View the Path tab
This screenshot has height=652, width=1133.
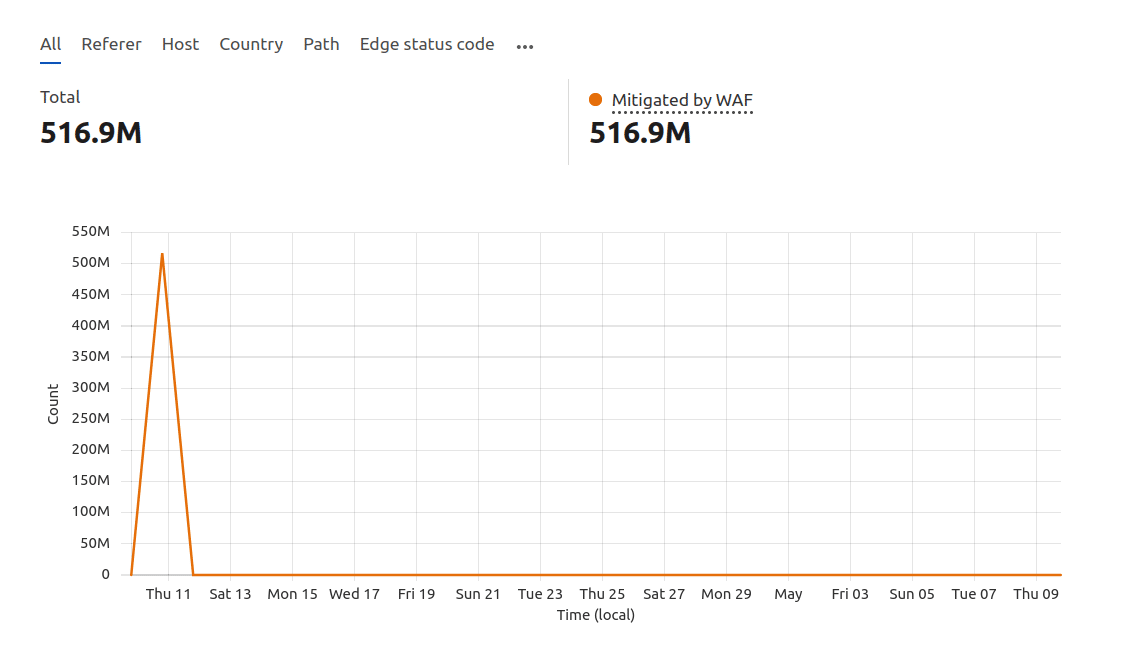(321, 44)
